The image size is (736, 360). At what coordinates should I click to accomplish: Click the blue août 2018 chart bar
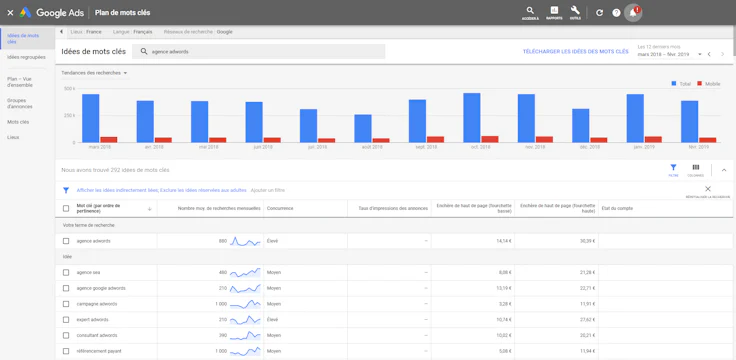click(363, 128)
